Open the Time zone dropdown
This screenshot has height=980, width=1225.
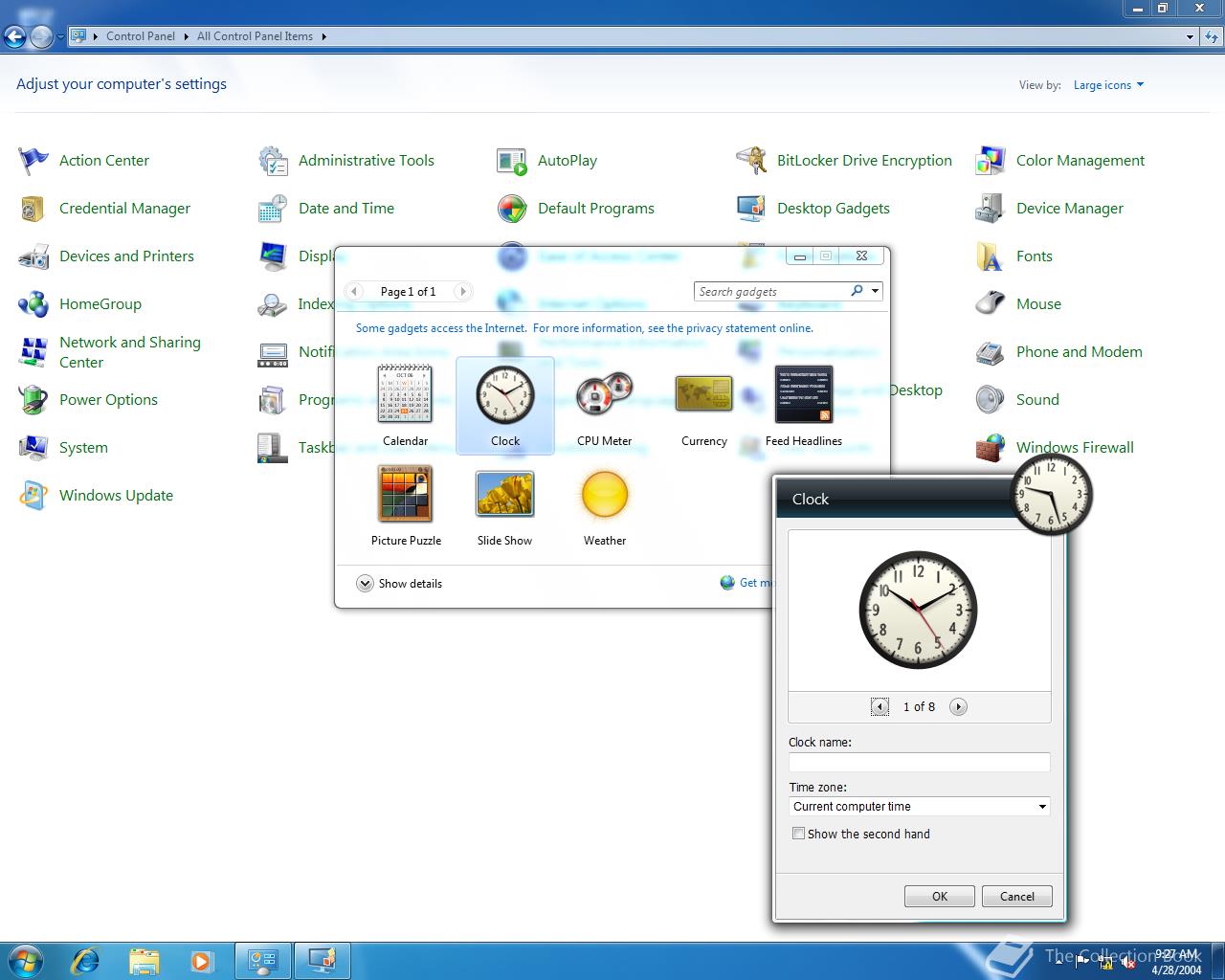[919, 807]
